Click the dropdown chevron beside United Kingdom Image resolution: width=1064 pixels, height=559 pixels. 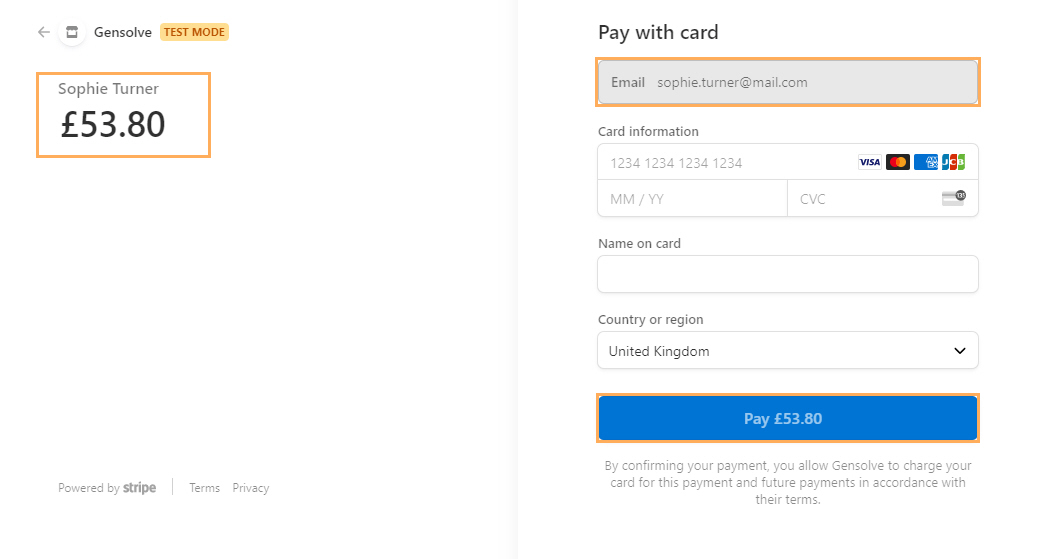point(960,351)
